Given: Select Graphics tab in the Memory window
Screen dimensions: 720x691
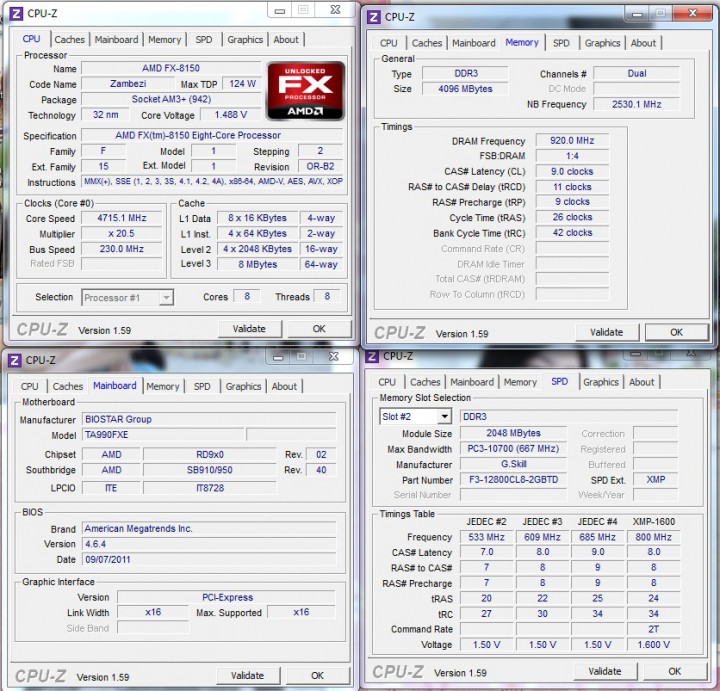Looking at the screenshot, I should (602, 43).
